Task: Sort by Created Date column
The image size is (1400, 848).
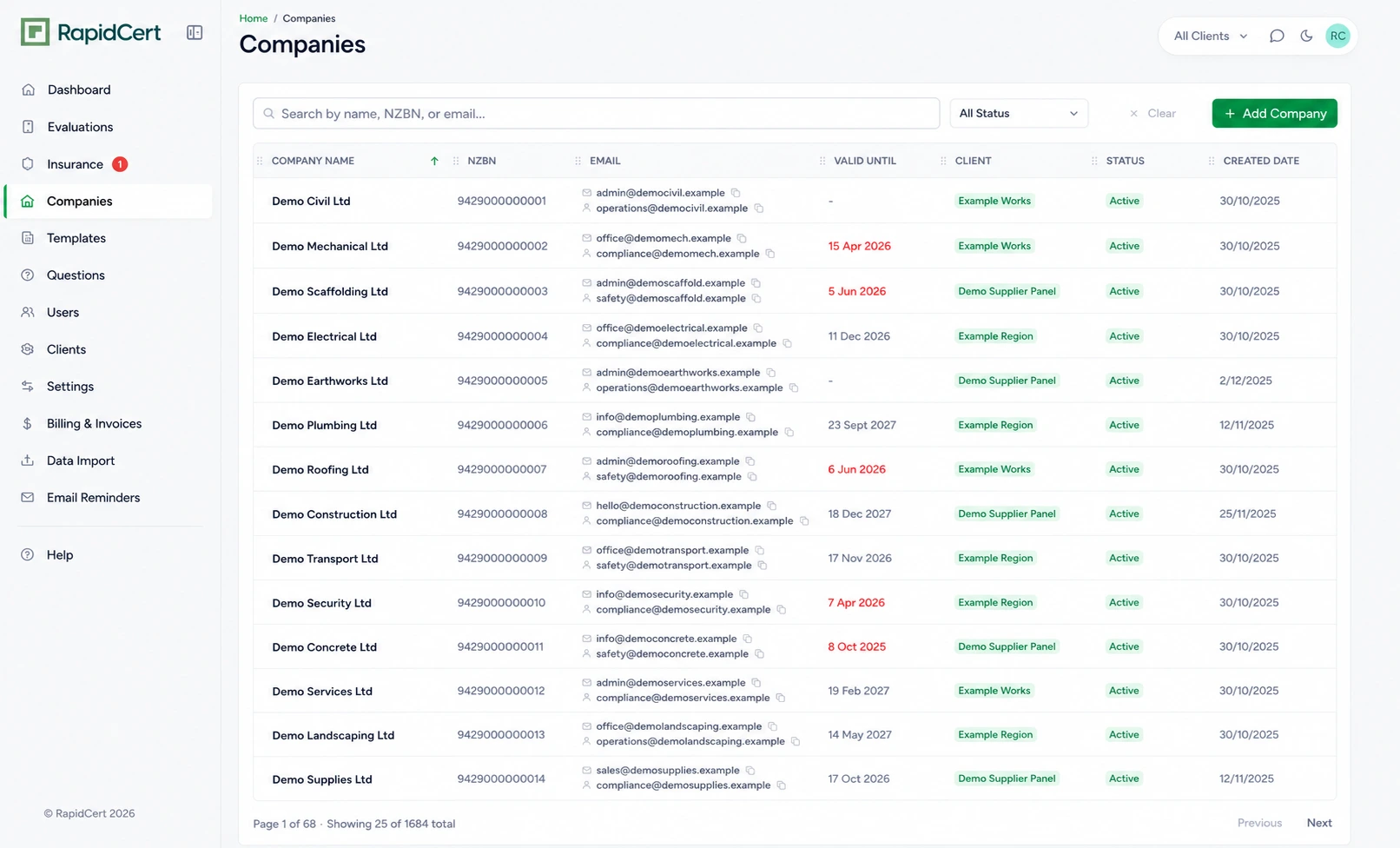Action: (1261, 161)
